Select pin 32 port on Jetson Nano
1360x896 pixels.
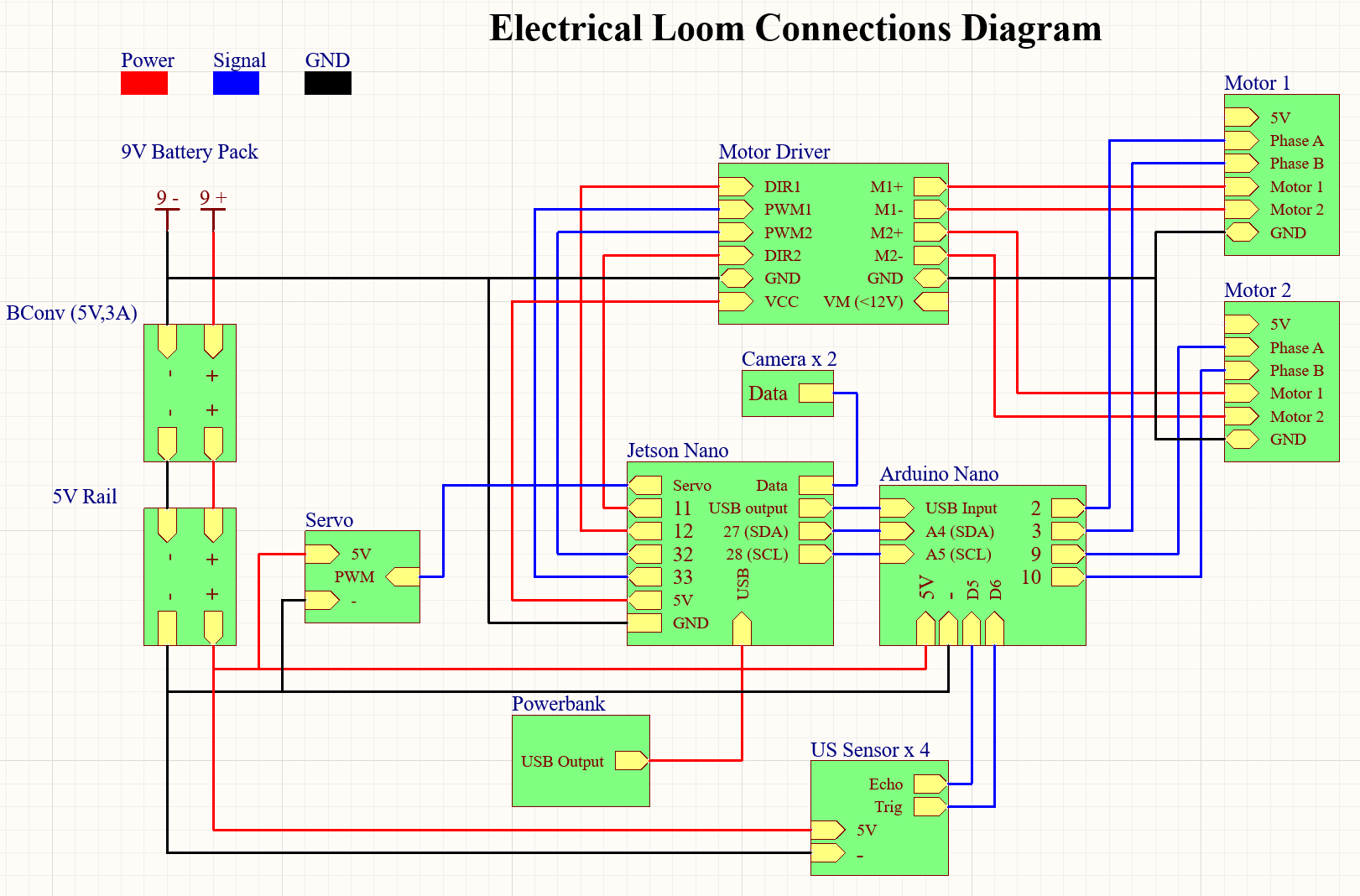tap(644, 554)
